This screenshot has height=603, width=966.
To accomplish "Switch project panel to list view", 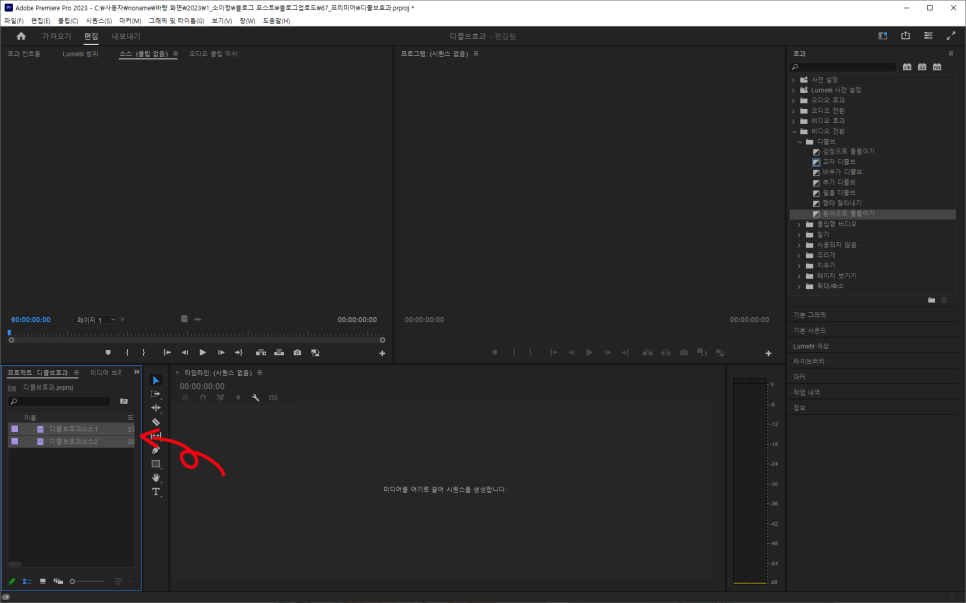I will click(27, 581).
